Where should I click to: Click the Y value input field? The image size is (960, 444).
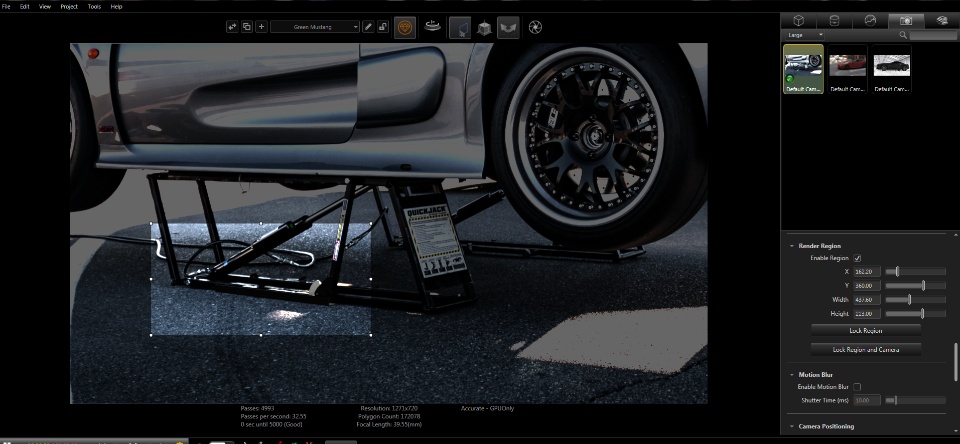(x=867, y=285)
